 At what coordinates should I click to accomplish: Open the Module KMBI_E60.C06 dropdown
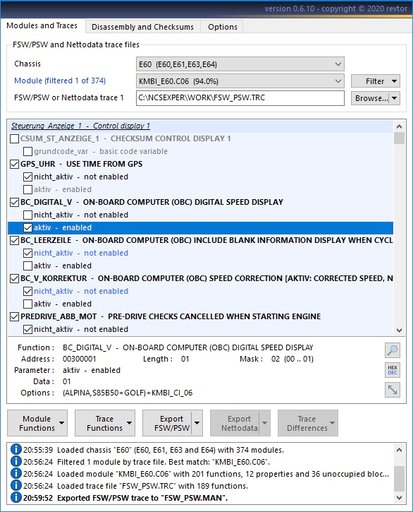(x=240, y=81)
